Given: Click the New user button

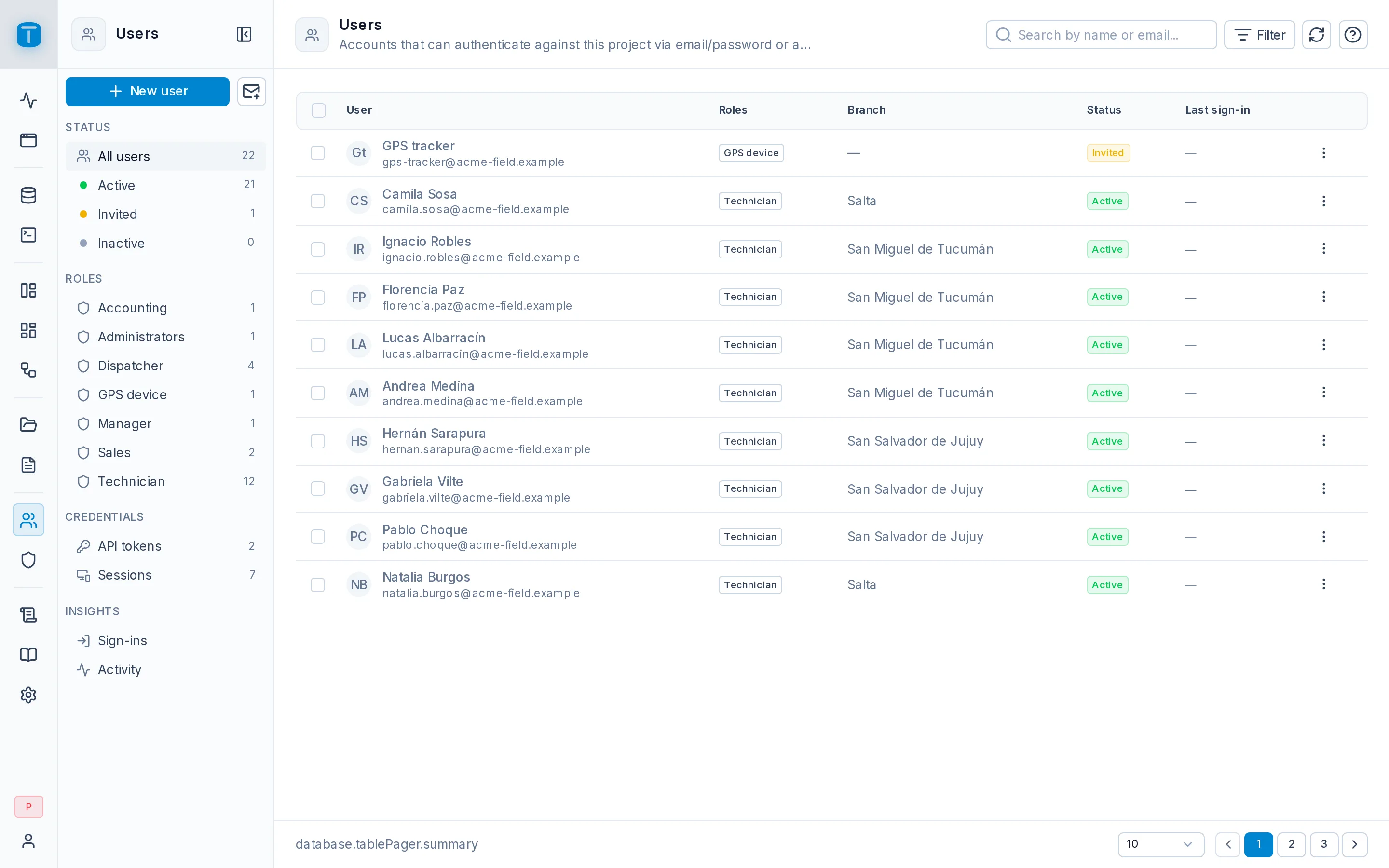Looking at the screenshot, I should click(x=148, y=91).
